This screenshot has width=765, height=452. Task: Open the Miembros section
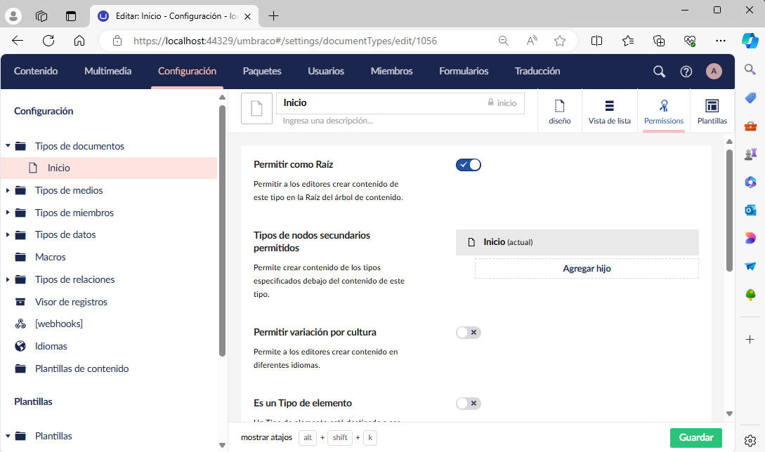391,71
